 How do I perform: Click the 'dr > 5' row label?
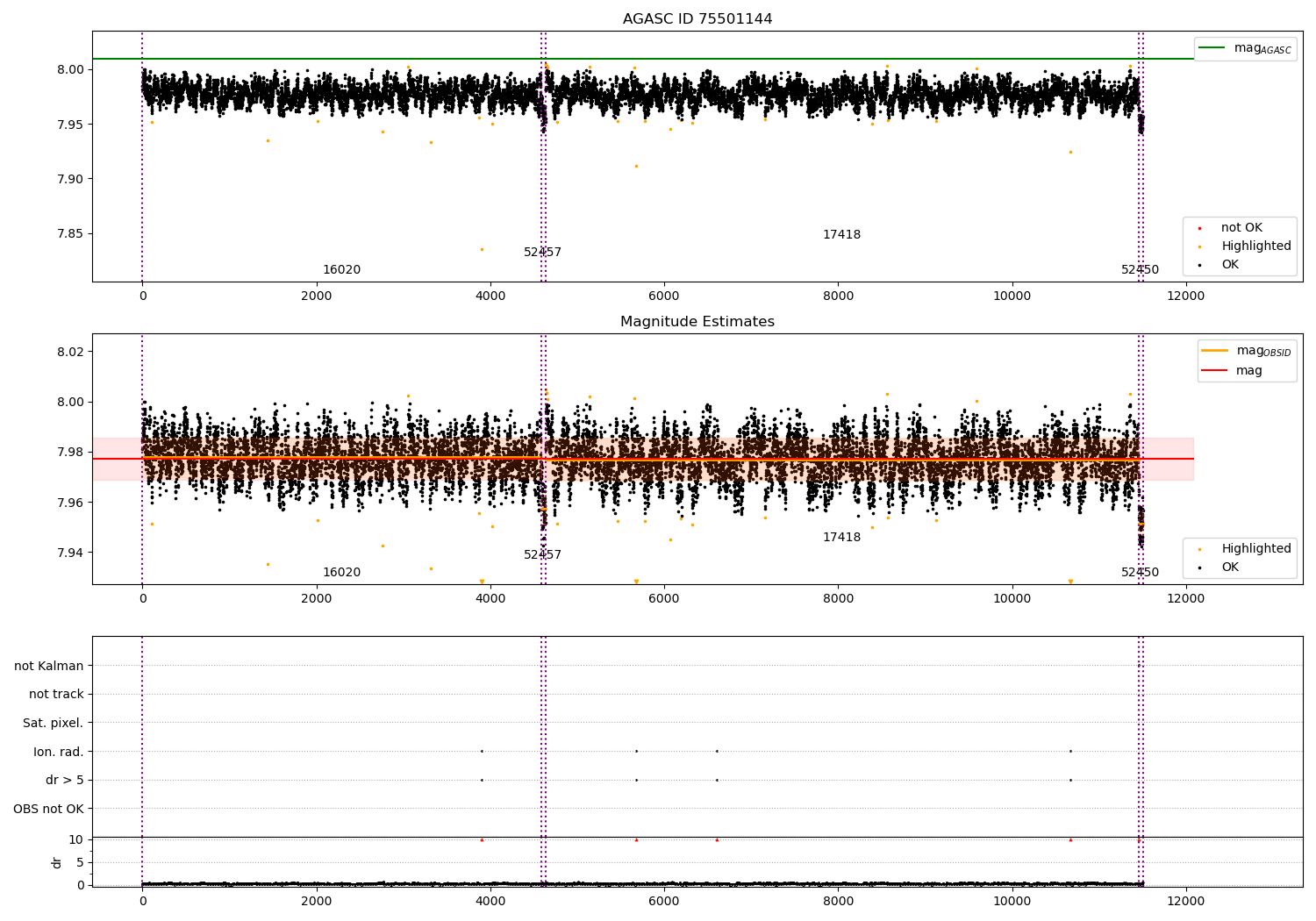coord(65,781)
